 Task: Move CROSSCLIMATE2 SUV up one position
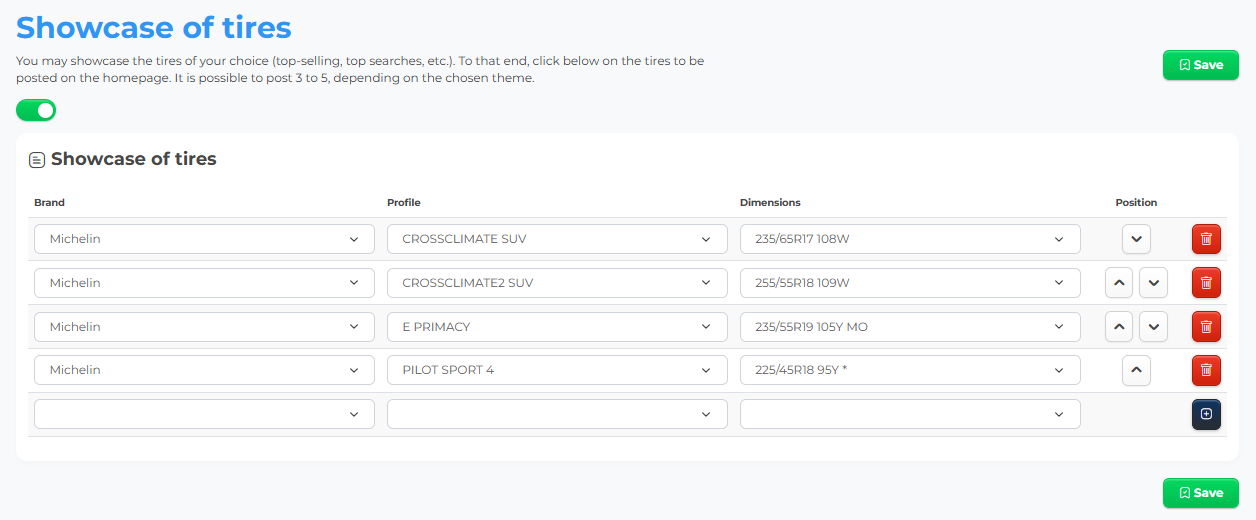[x=1119, y=283]
